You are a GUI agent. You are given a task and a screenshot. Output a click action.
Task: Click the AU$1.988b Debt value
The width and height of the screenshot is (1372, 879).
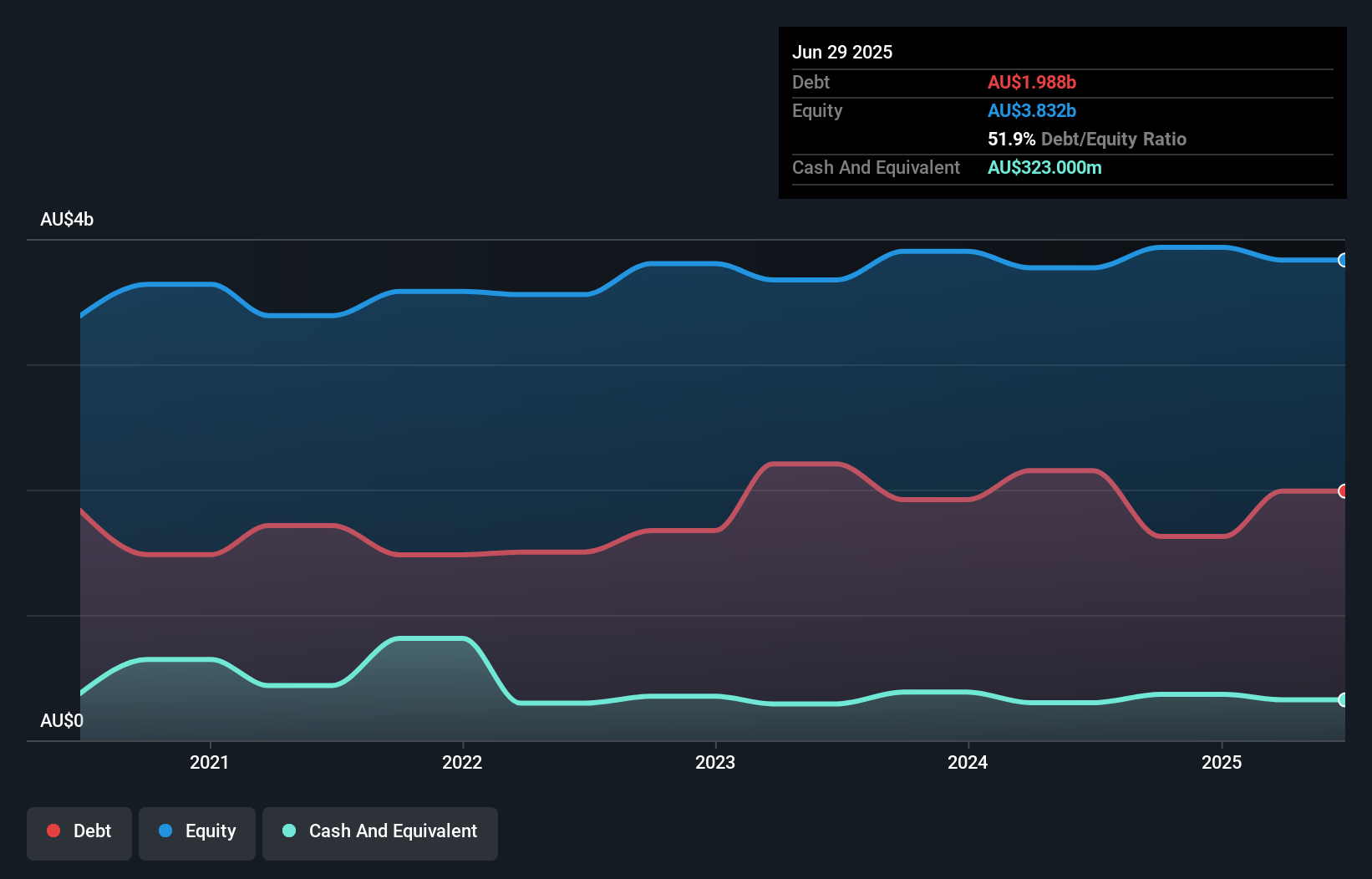click(x=1033, y=82)
